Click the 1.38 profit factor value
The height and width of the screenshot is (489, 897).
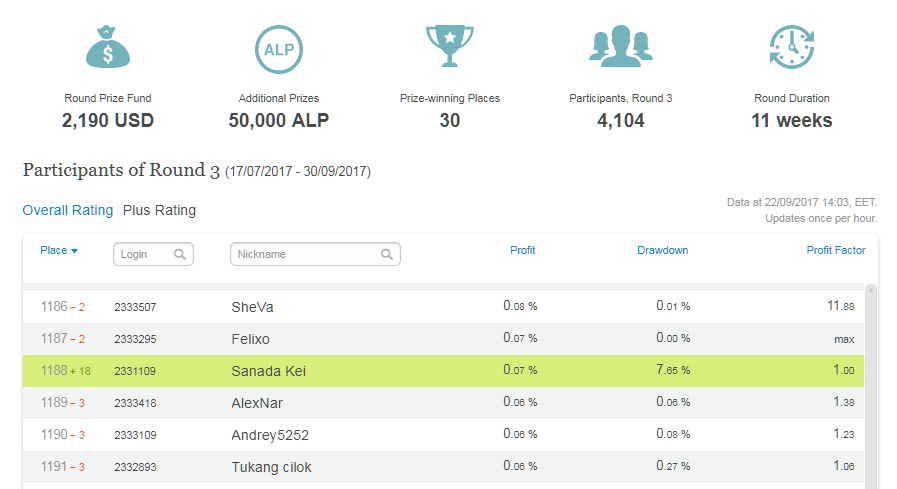[x=844, y=402]
